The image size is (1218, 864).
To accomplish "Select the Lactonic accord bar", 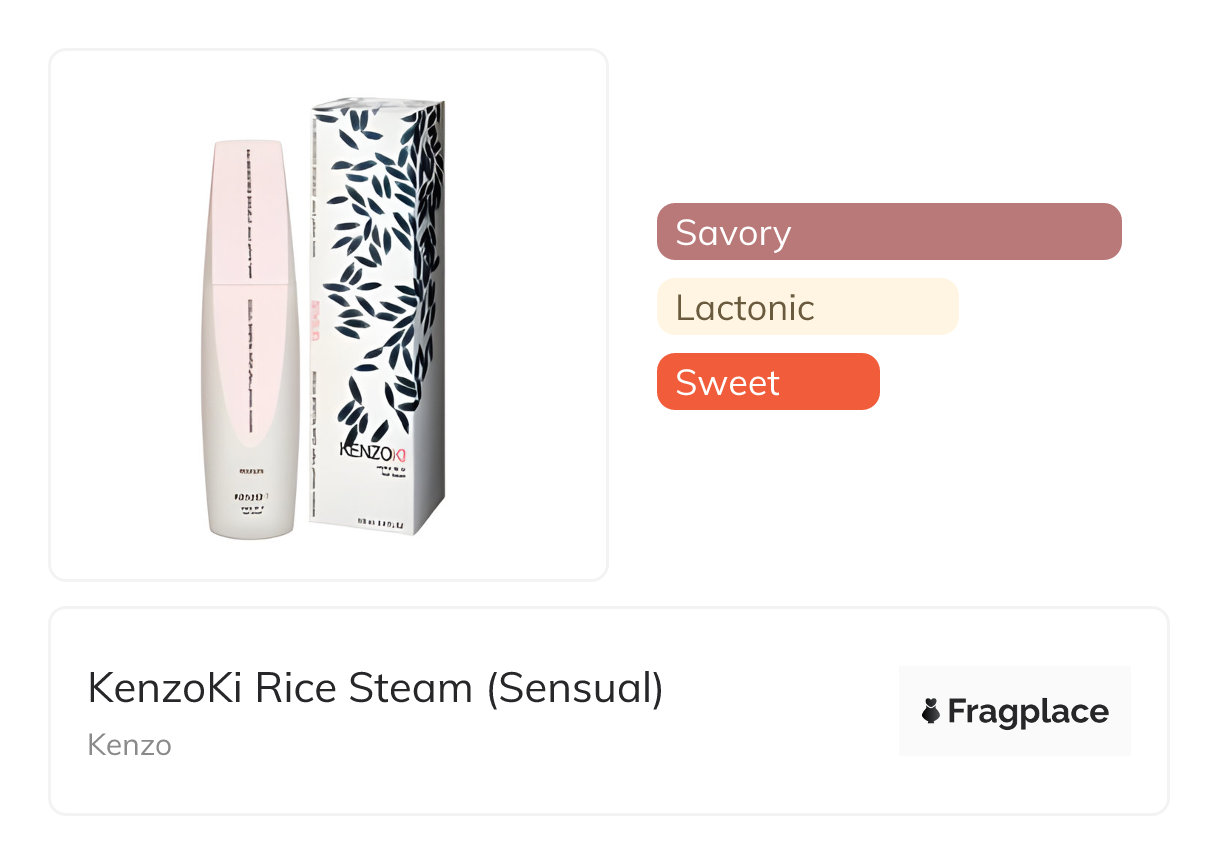I will click(x=807, y=307).
